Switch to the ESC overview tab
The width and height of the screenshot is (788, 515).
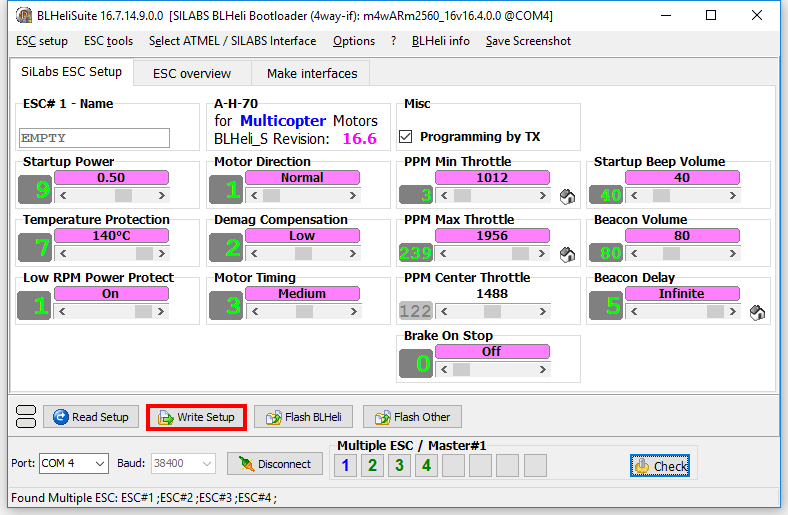click(191, 73)
